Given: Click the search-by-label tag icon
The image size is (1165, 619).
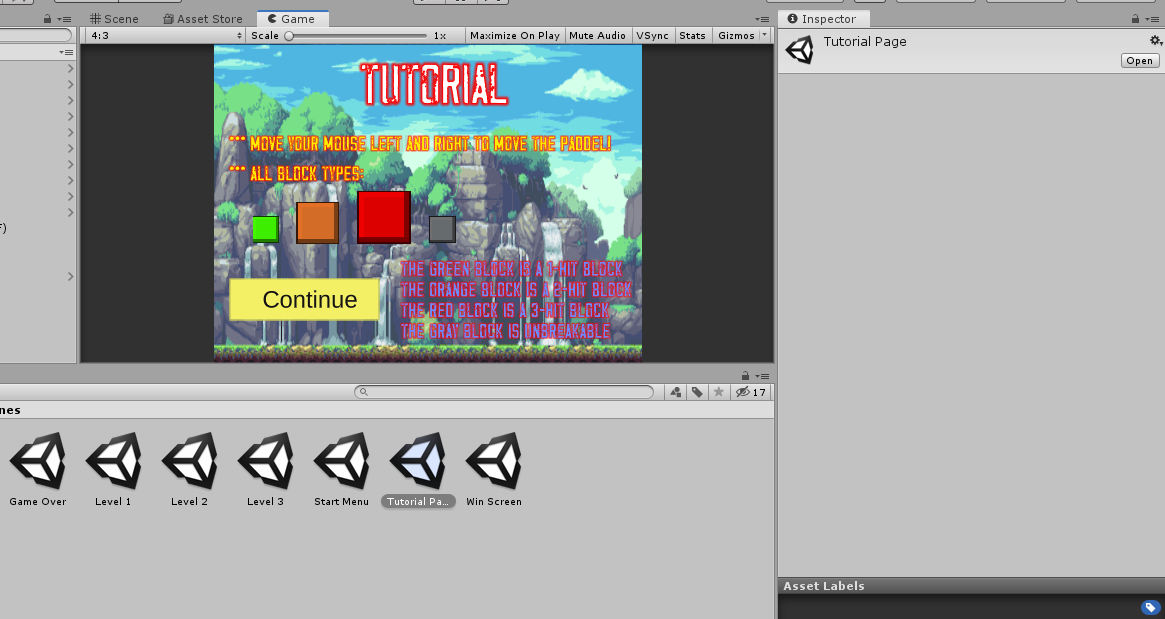Looking at the screenshot, I should tap(697, 392).
